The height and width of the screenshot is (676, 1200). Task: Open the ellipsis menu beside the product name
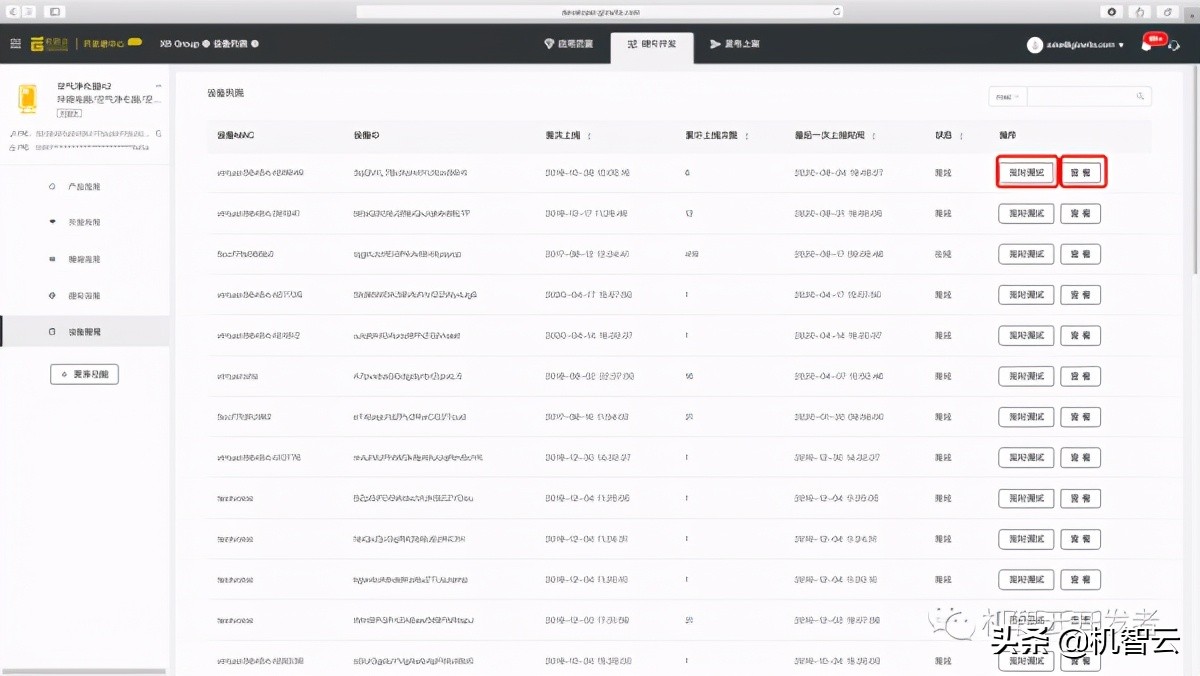[x=158, y=87]
